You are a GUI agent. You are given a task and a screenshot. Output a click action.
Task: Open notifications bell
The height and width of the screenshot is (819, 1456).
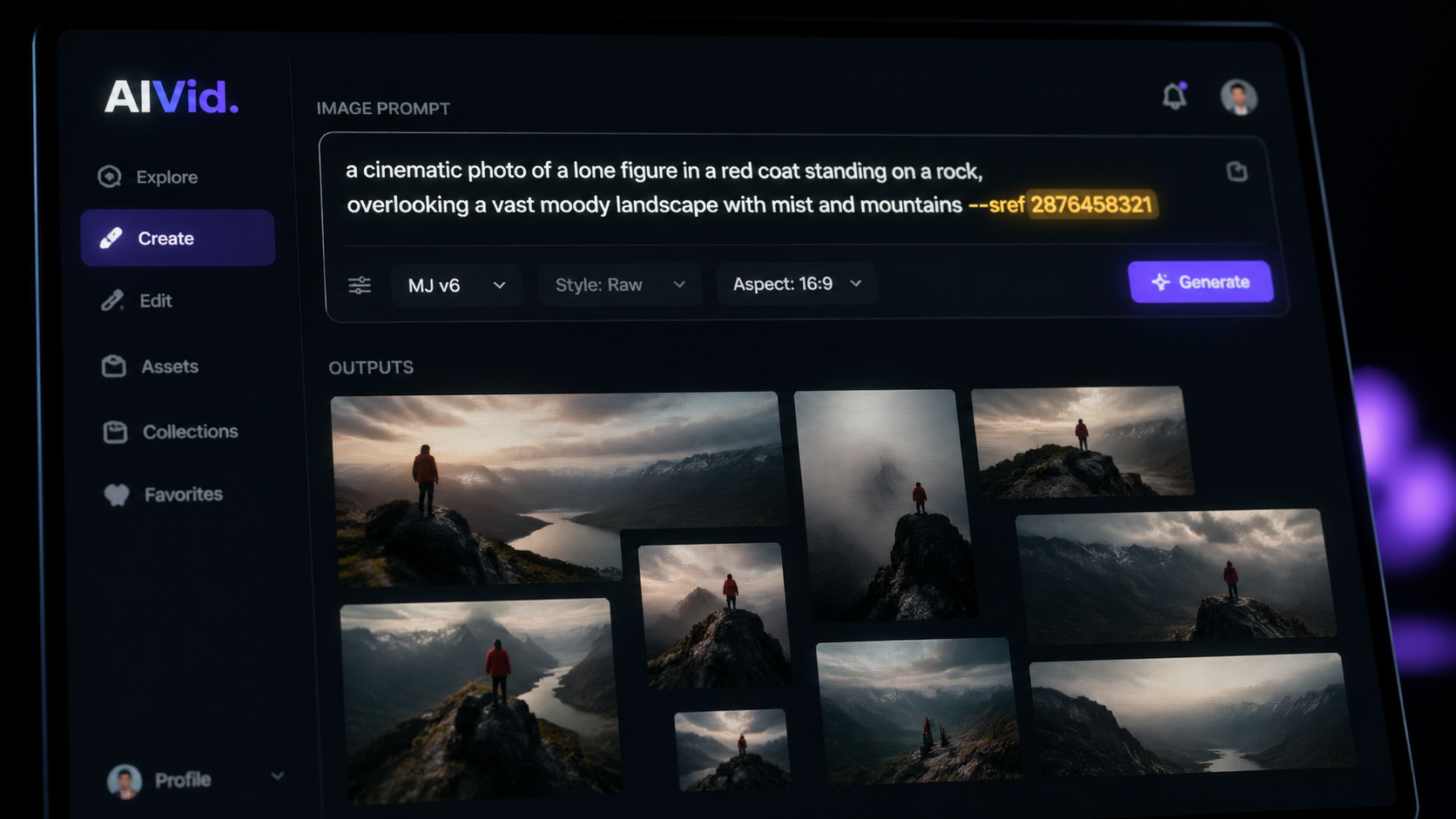point(1175,95)
